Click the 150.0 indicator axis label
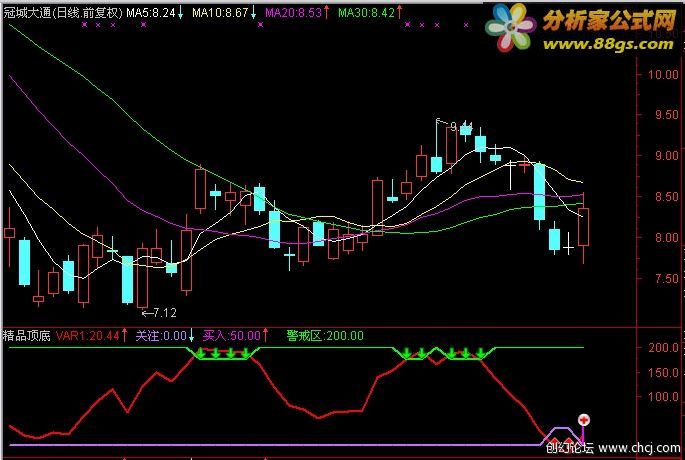The width and height of the screenshot is (685, 460). tap(664, 373)
